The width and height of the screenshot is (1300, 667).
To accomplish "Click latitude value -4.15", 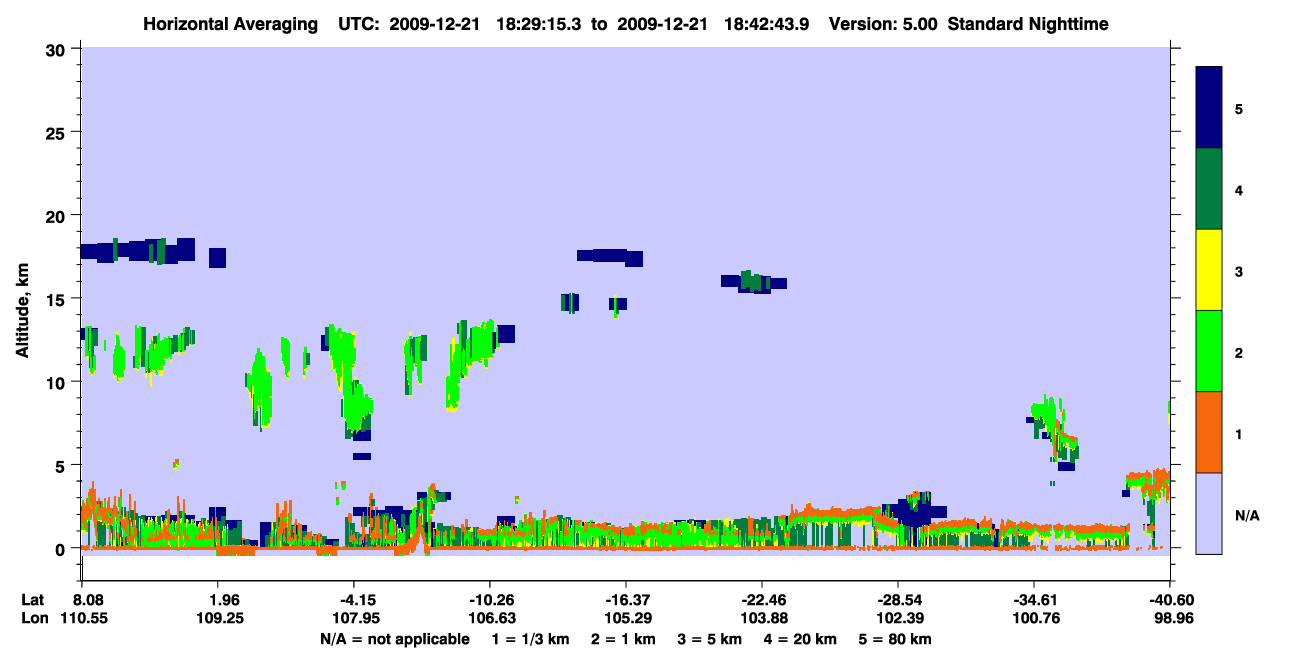I will [353, 600].
